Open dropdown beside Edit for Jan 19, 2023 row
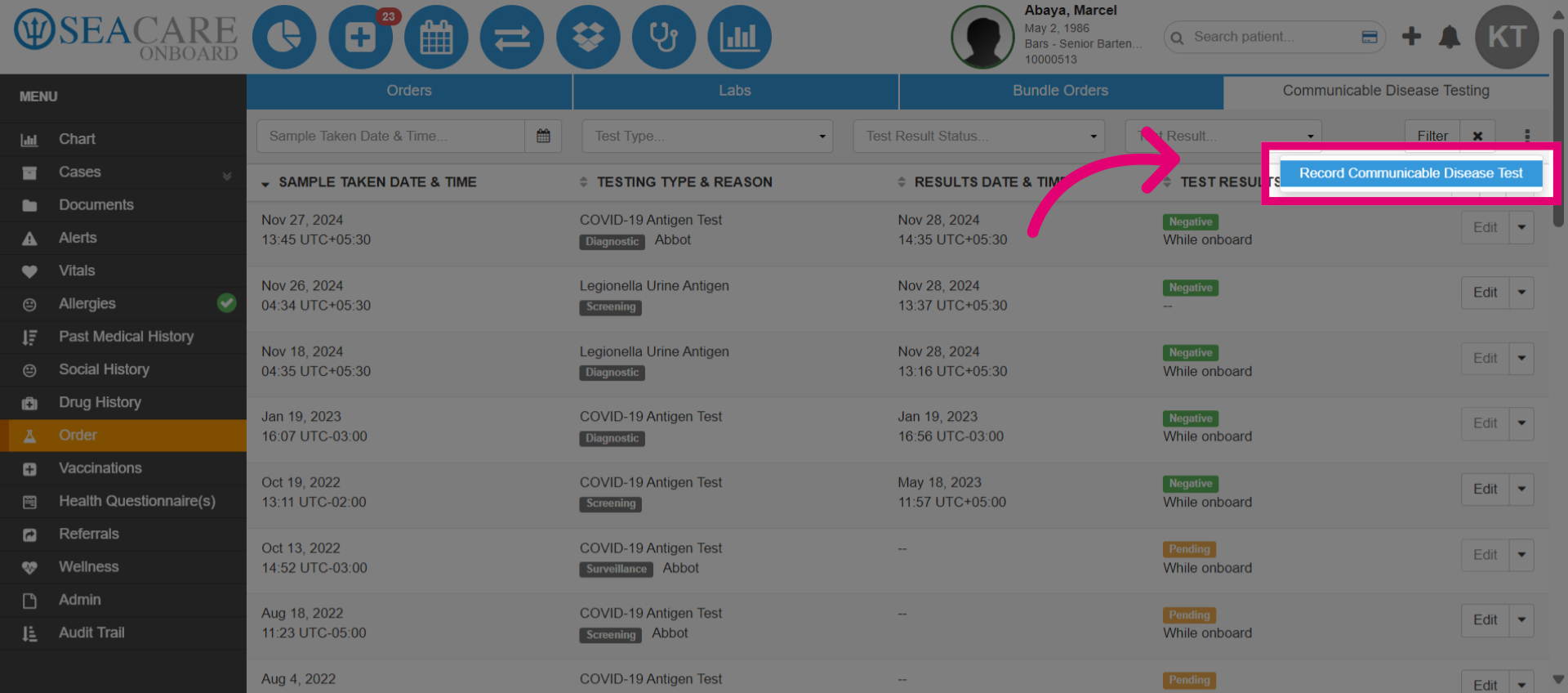1568x693 pixels. (1521, 423)
